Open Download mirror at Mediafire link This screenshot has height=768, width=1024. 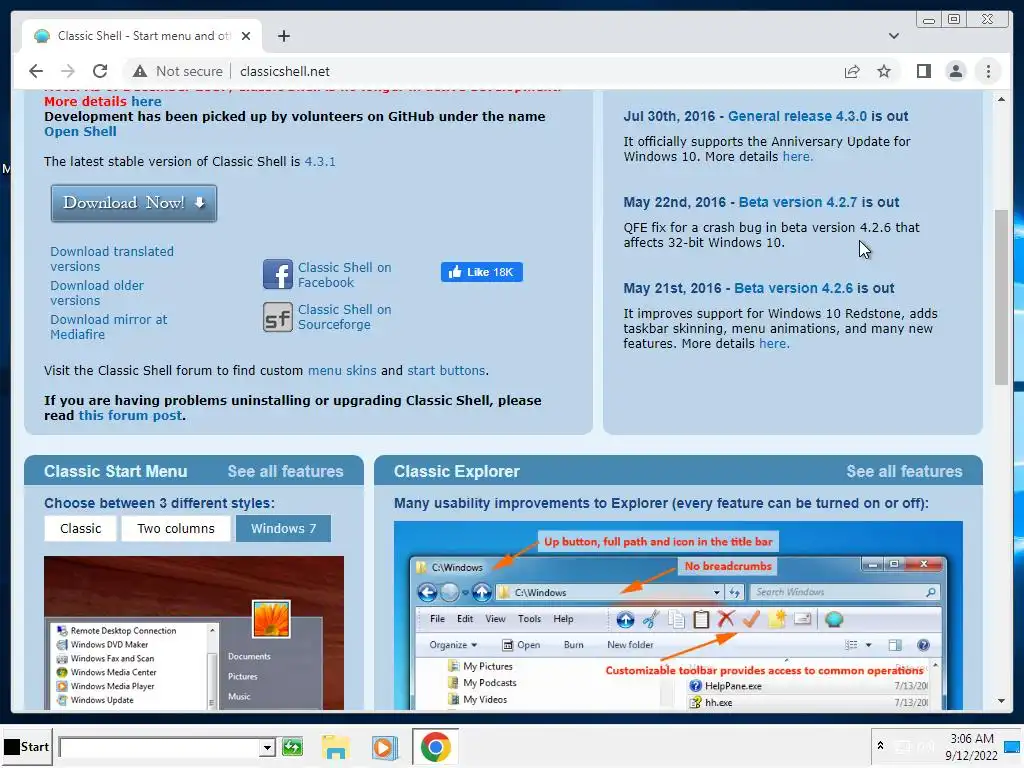pos(109,327)
